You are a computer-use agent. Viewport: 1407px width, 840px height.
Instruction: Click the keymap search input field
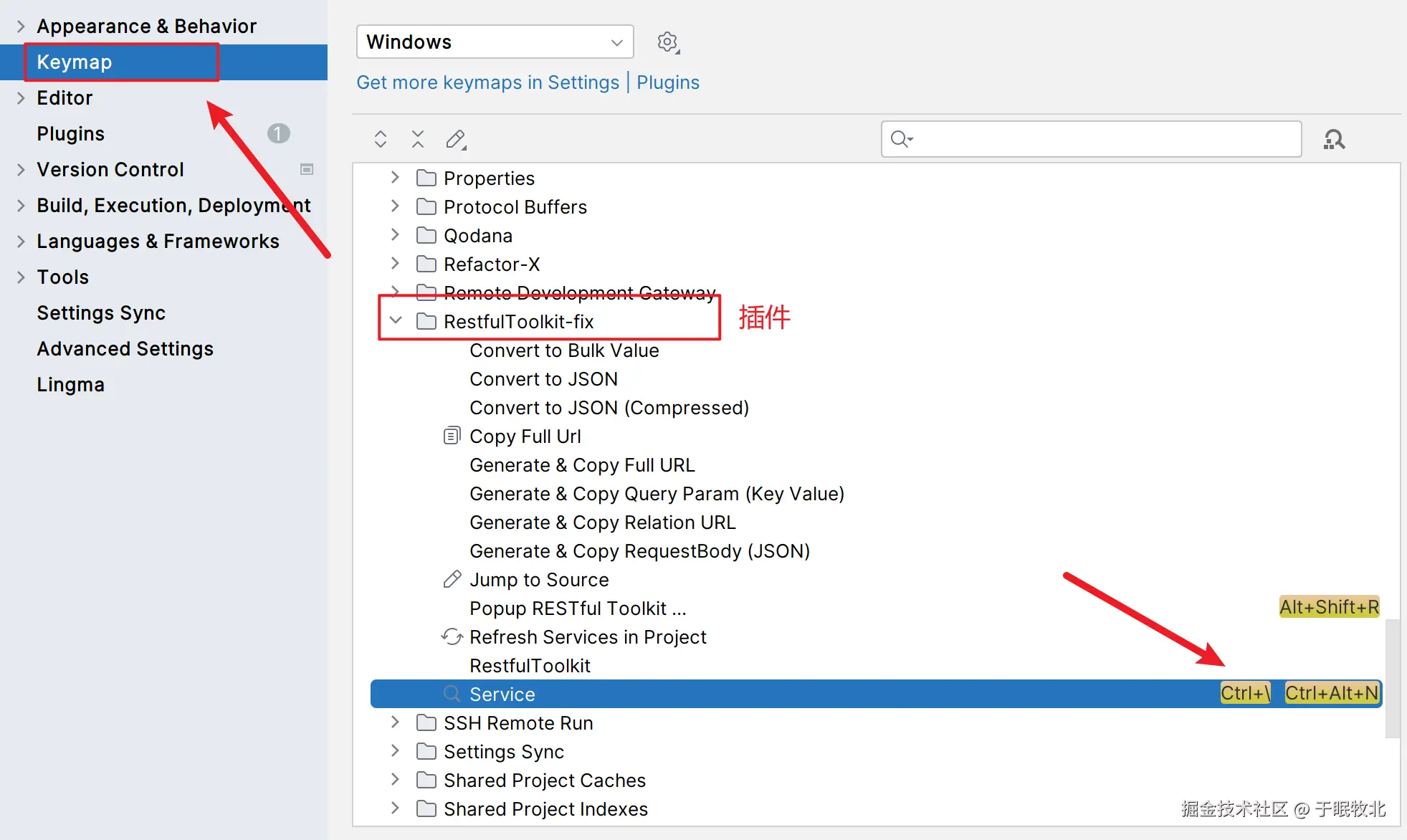tap(1104, 139)
